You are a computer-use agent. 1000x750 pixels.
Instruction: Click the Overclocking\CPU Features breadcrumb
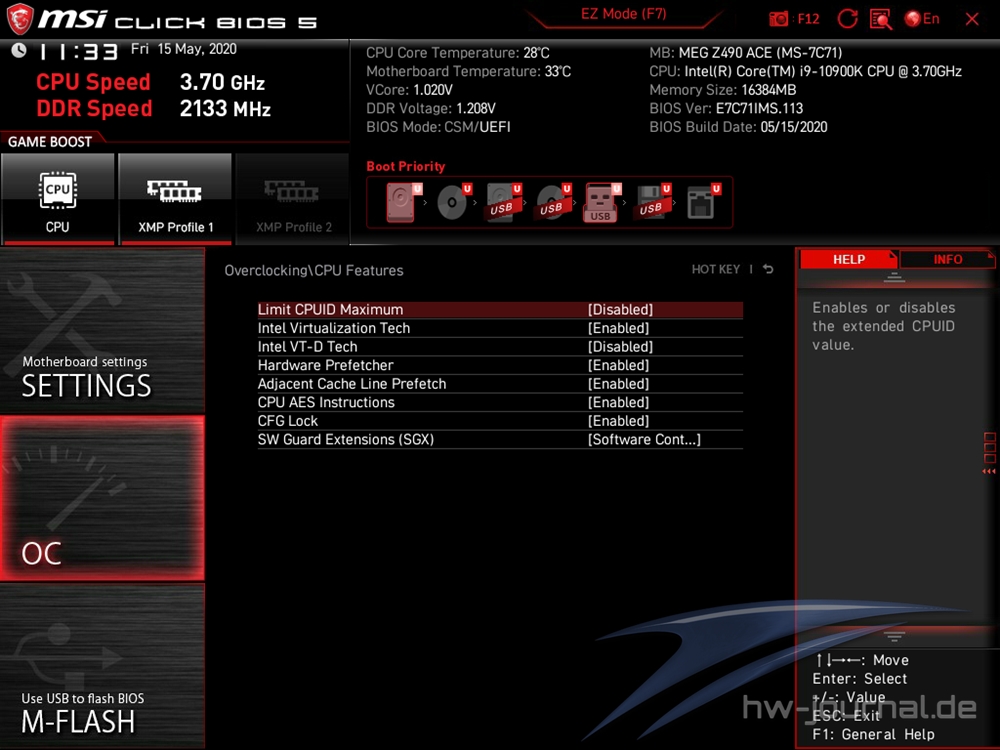(x=314, y=270)
